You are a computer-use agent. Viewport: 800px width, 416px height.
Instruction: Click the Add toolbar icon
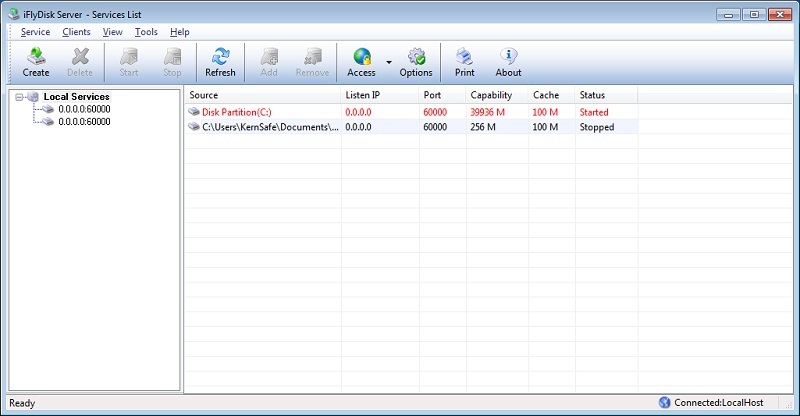[x=269, y=62]
